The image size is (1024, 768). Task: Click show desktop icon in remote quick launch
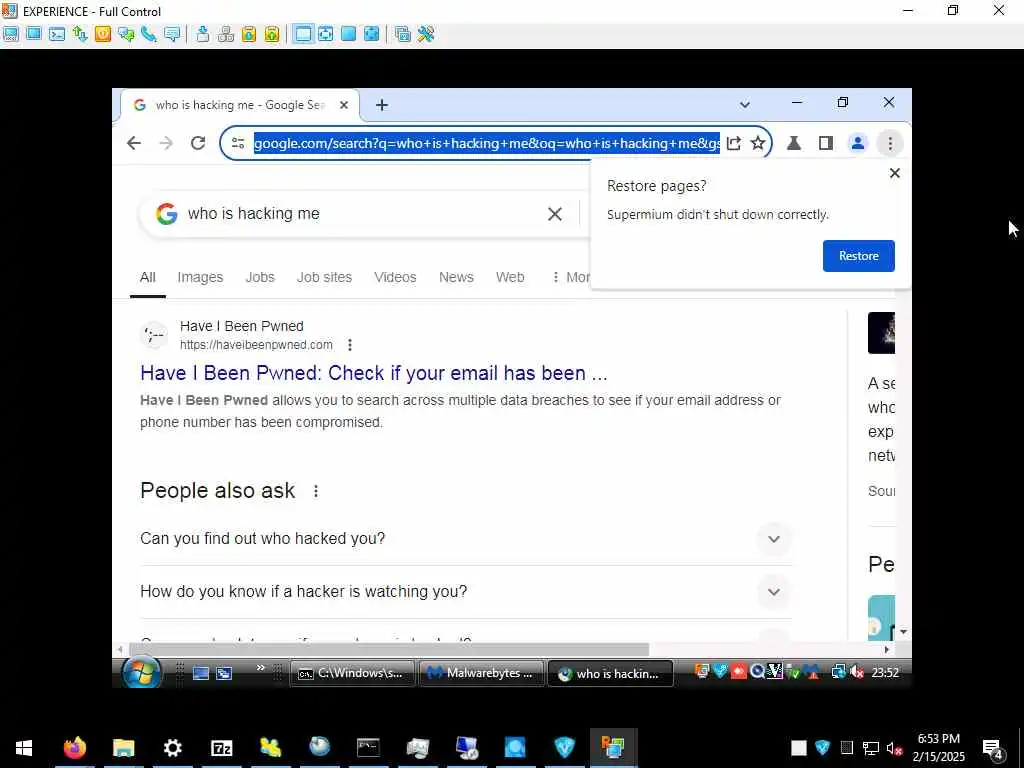click(200, 673)
